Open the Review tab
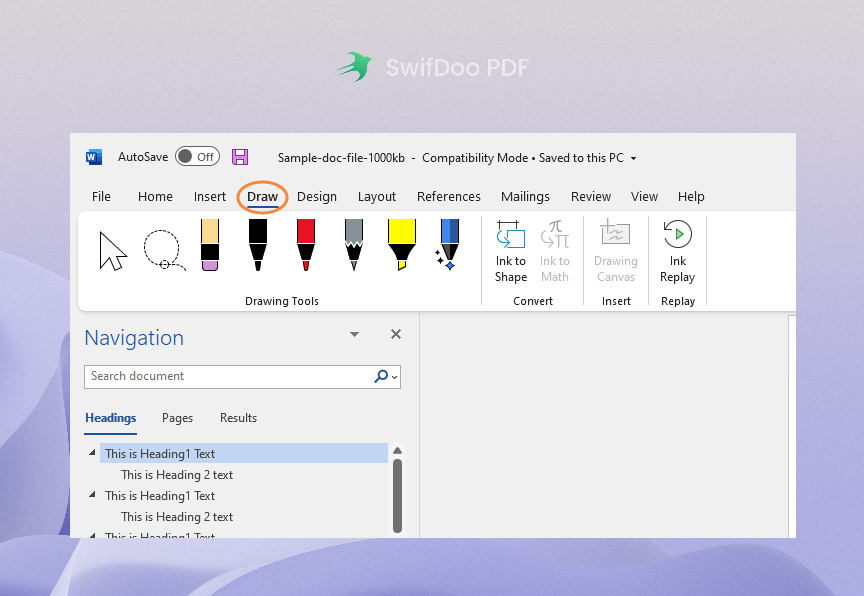This screenshot has width=864, height=596. pyautogui.click(x=591, y=197)
